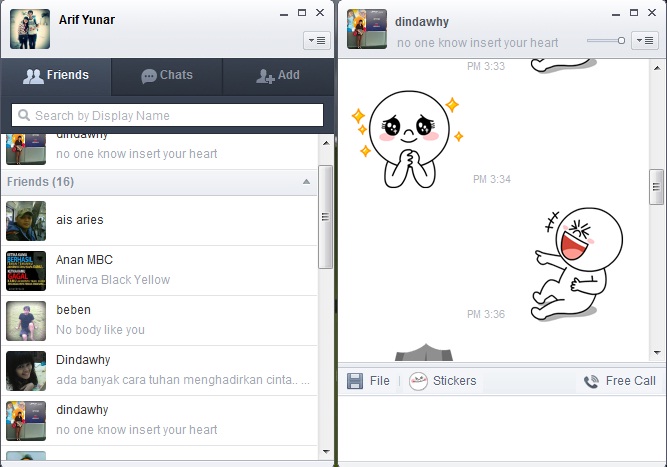The width and height of the screenshot is (667, 467).
Task: Select lowercase dindawhy in the Friends list
Action: point(159,421)
